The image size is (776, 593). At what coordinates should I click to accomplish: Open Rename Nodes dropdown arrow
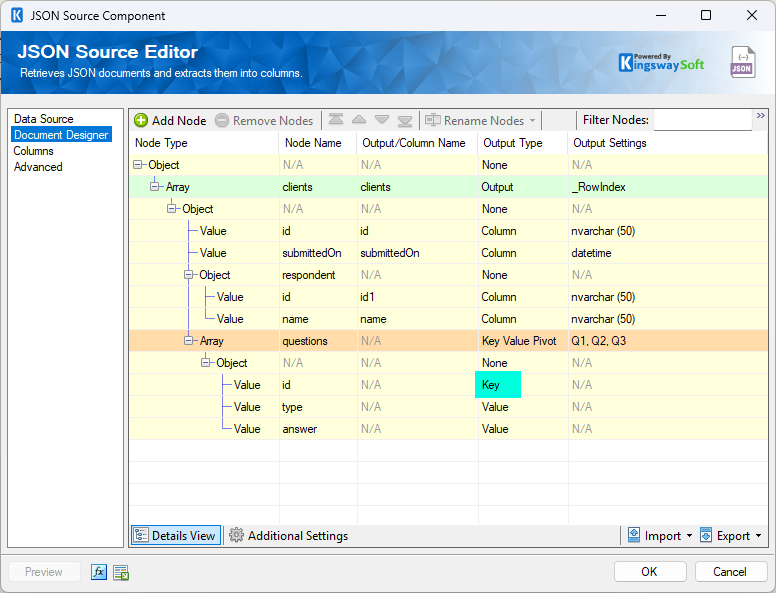[x=533, y=120]
